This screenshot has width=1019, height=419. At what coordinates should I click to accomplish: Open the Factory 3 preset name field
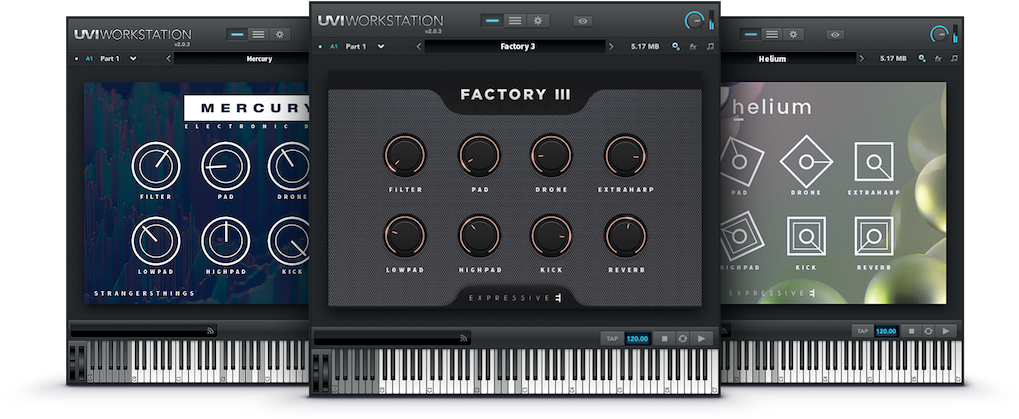point(517,46)
